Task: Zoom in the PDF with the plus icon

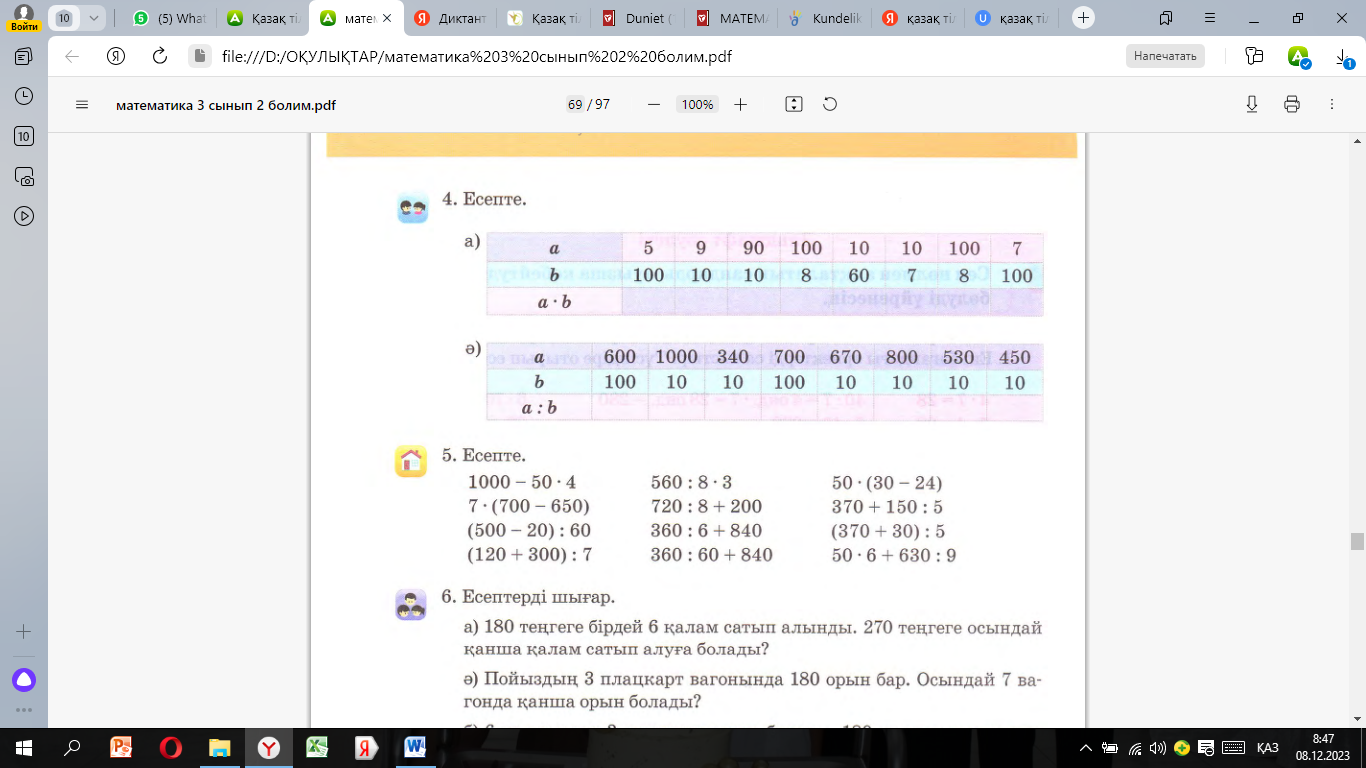Action: pos(740,104)
